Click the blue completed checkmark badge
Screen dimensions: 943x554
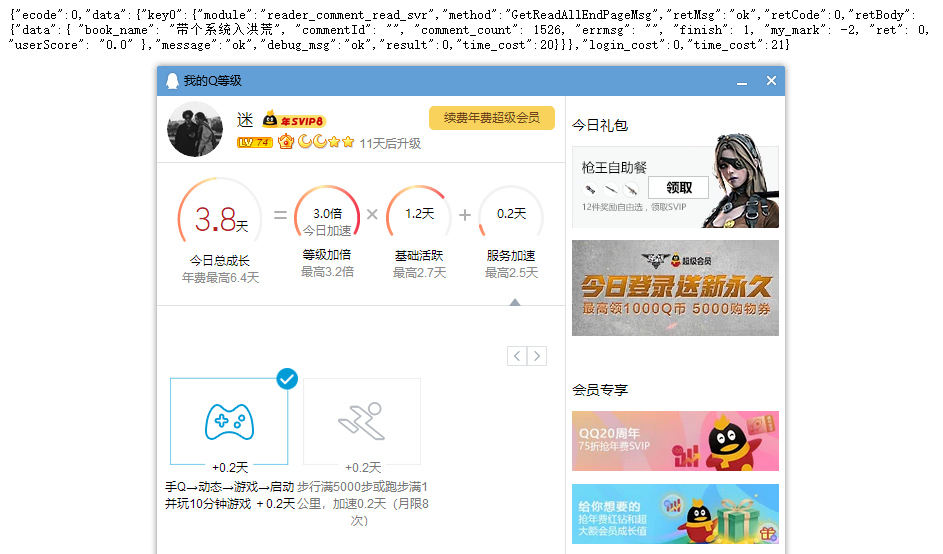287,378
